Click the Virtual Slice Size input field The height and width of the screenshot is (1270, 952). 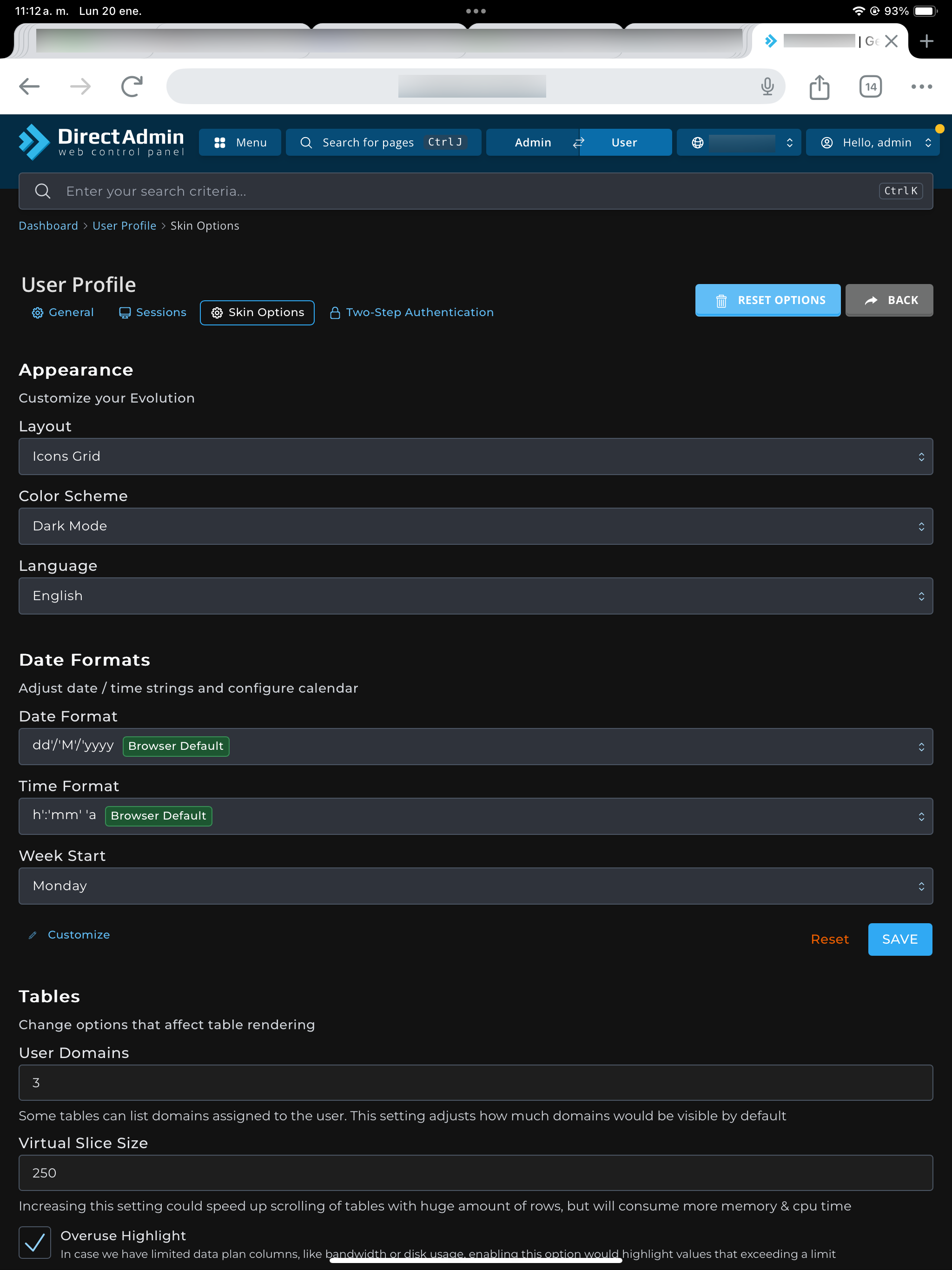[x=476, y=1172]
